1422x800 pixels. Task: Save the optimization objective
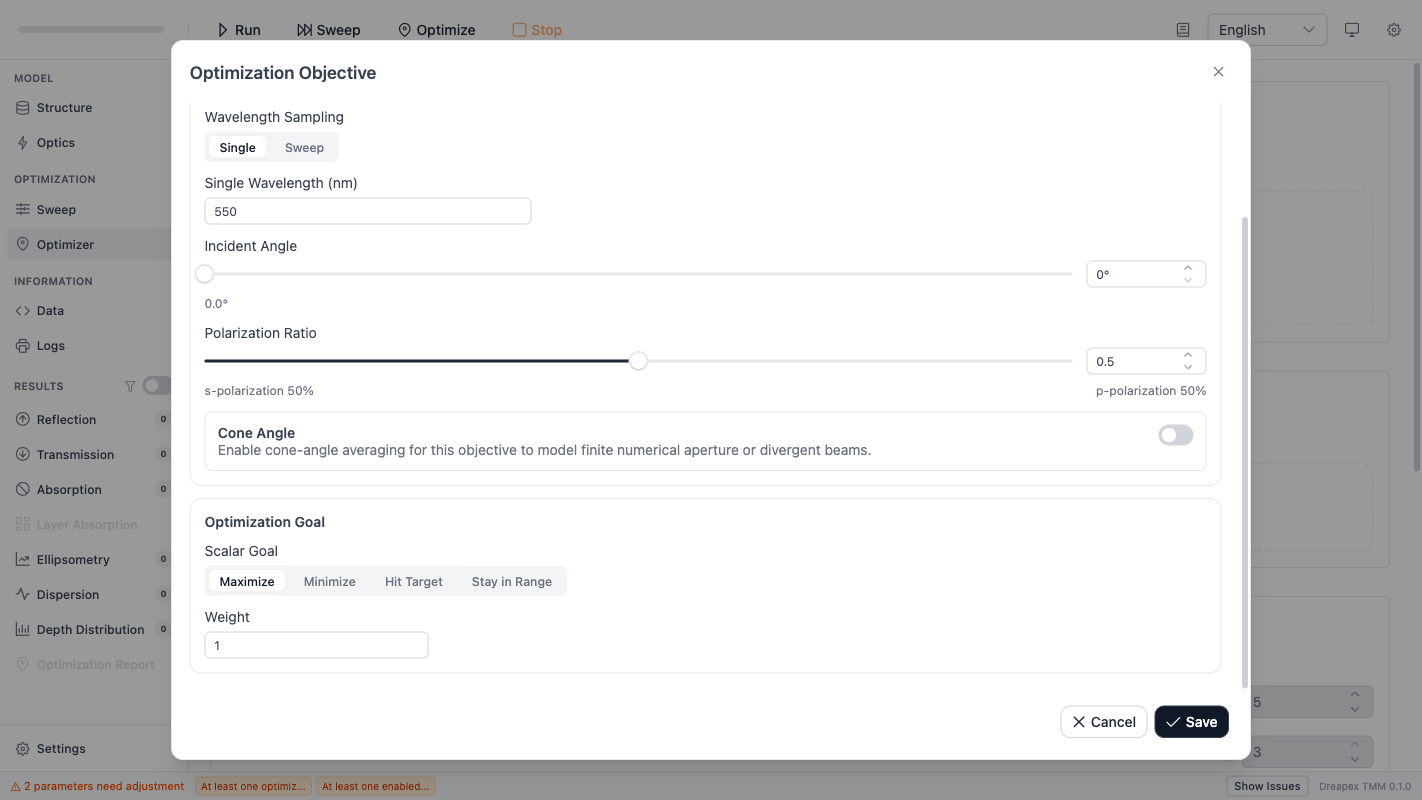1191,721
